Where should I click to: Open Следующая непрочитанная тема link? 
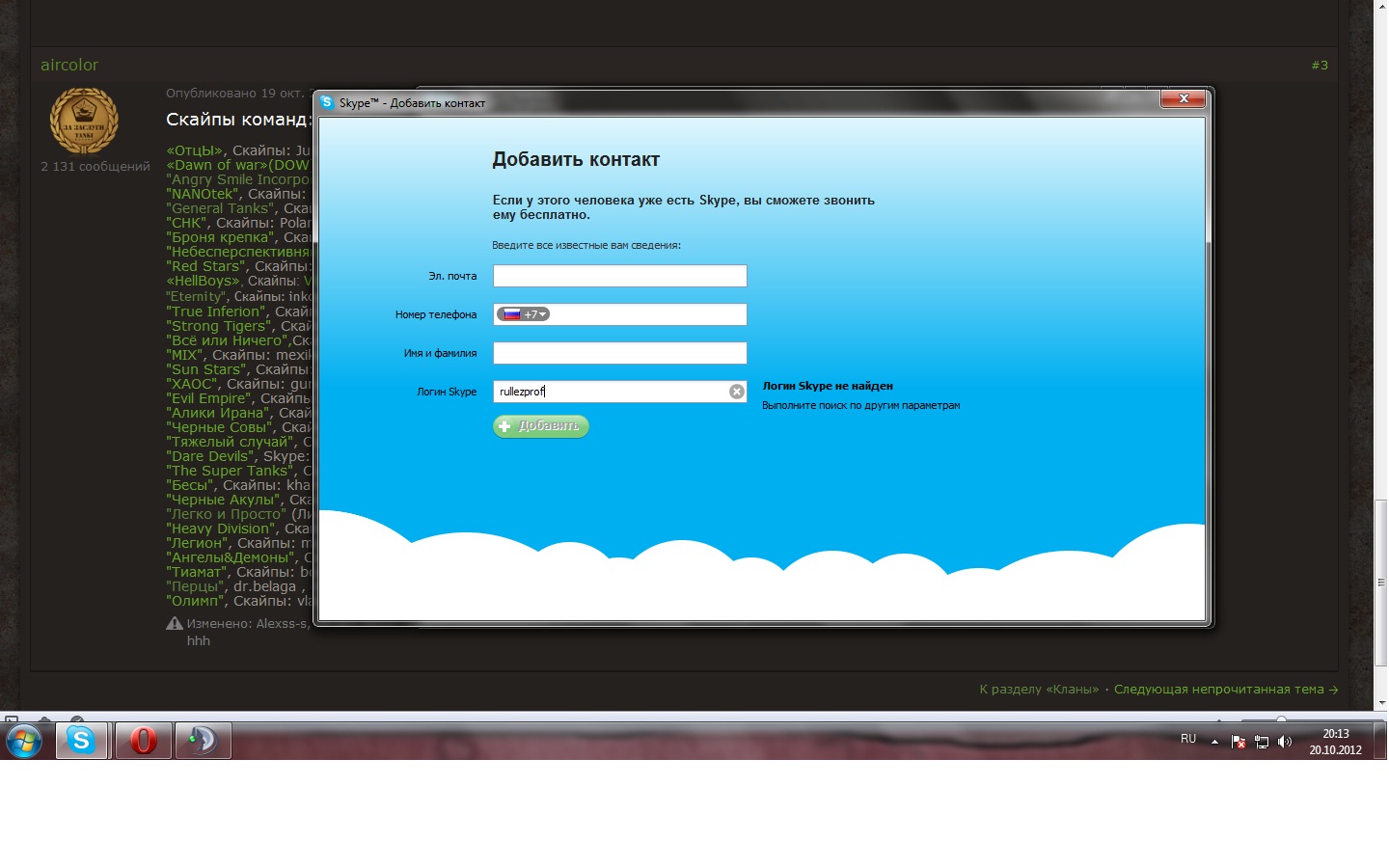1226,690
